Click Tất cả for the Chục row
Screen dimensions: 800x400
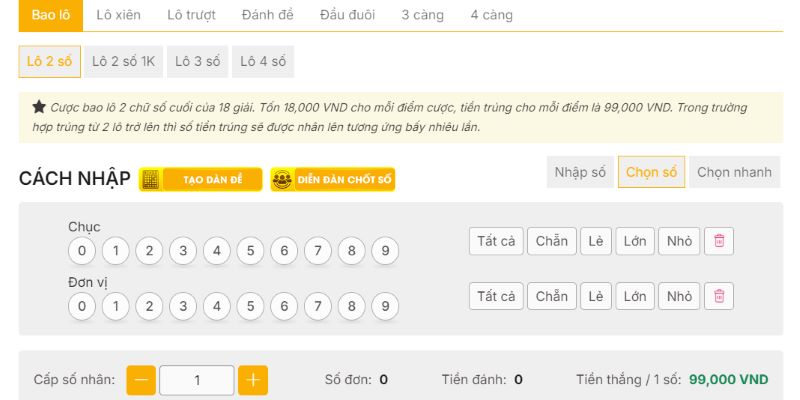pyautogui.click(x=496, y=241)
